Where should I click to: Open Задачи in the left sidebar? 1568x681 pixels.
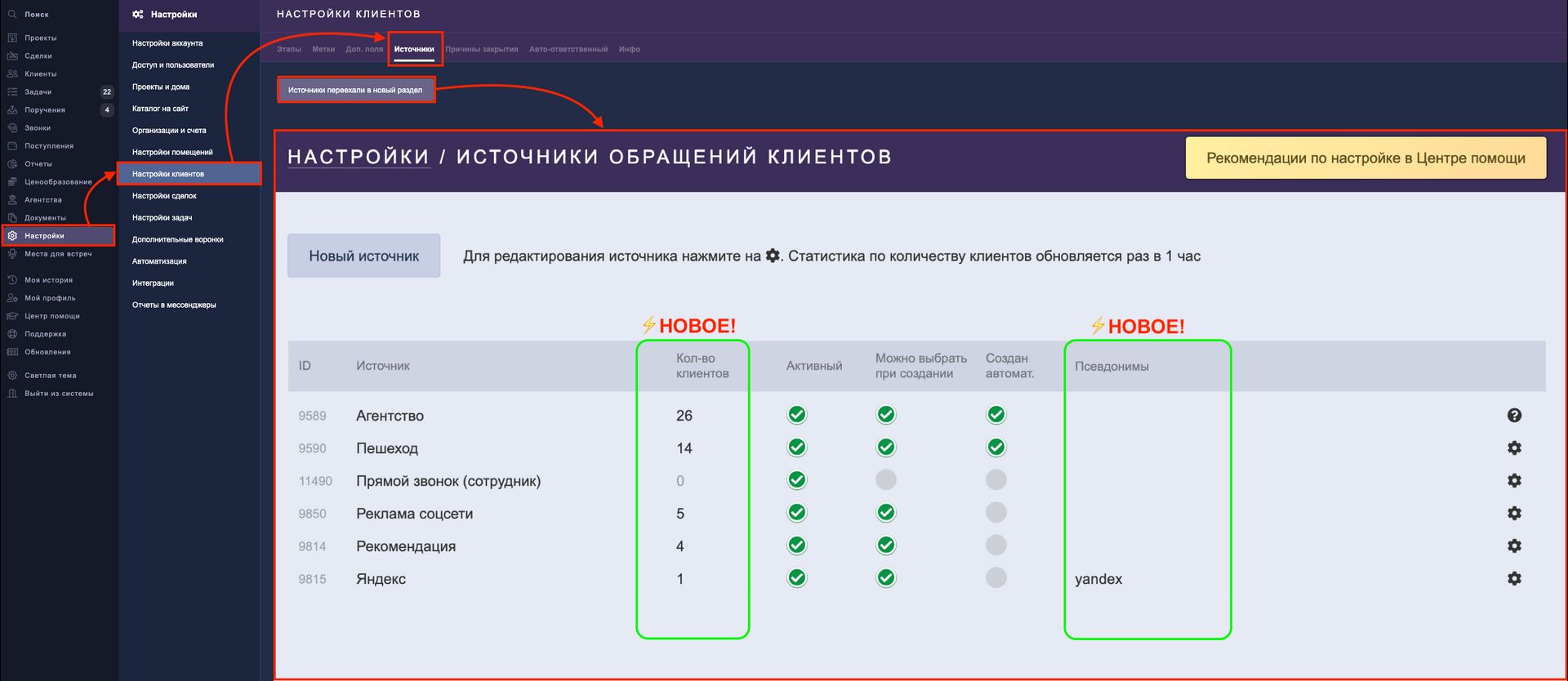click(x=38, y=91)
